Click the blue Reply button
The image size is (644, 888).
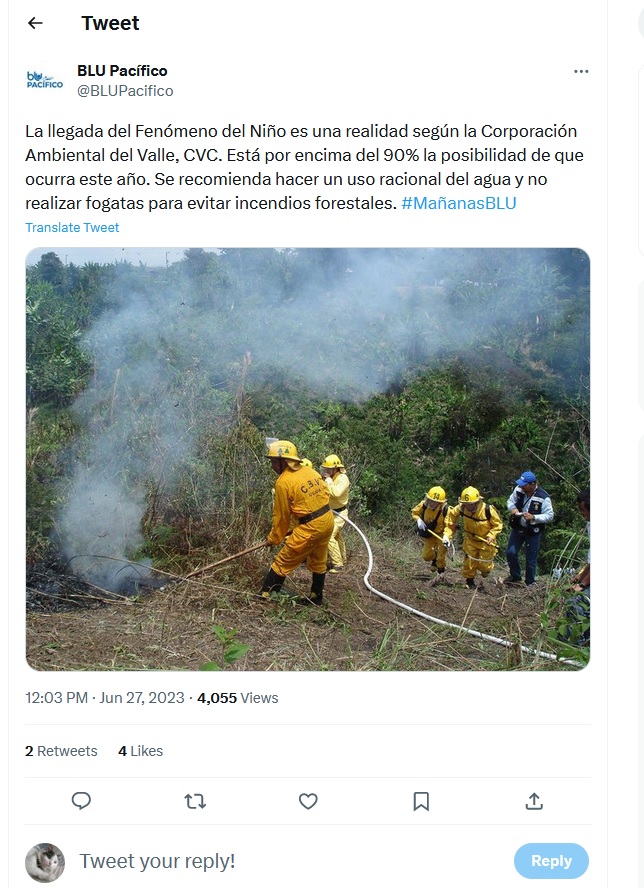click(x=551, y=861)
